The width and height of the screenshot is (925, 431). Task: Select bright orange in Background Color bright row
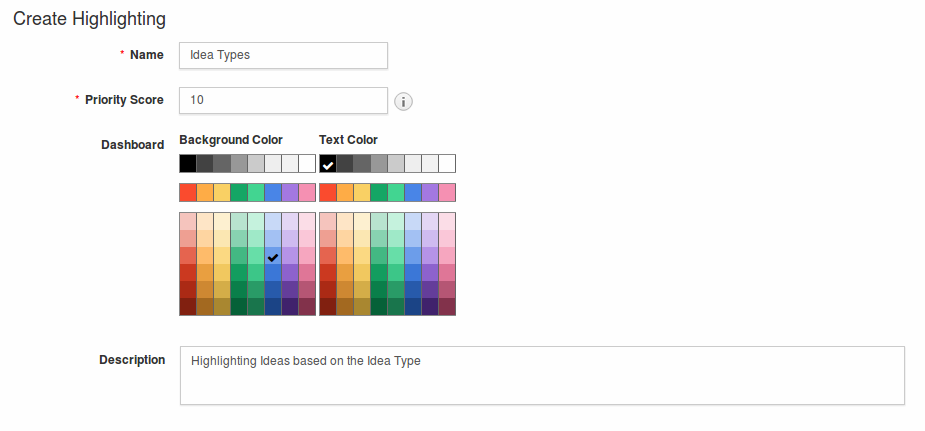pyautogui.click(x=205, y=192)
